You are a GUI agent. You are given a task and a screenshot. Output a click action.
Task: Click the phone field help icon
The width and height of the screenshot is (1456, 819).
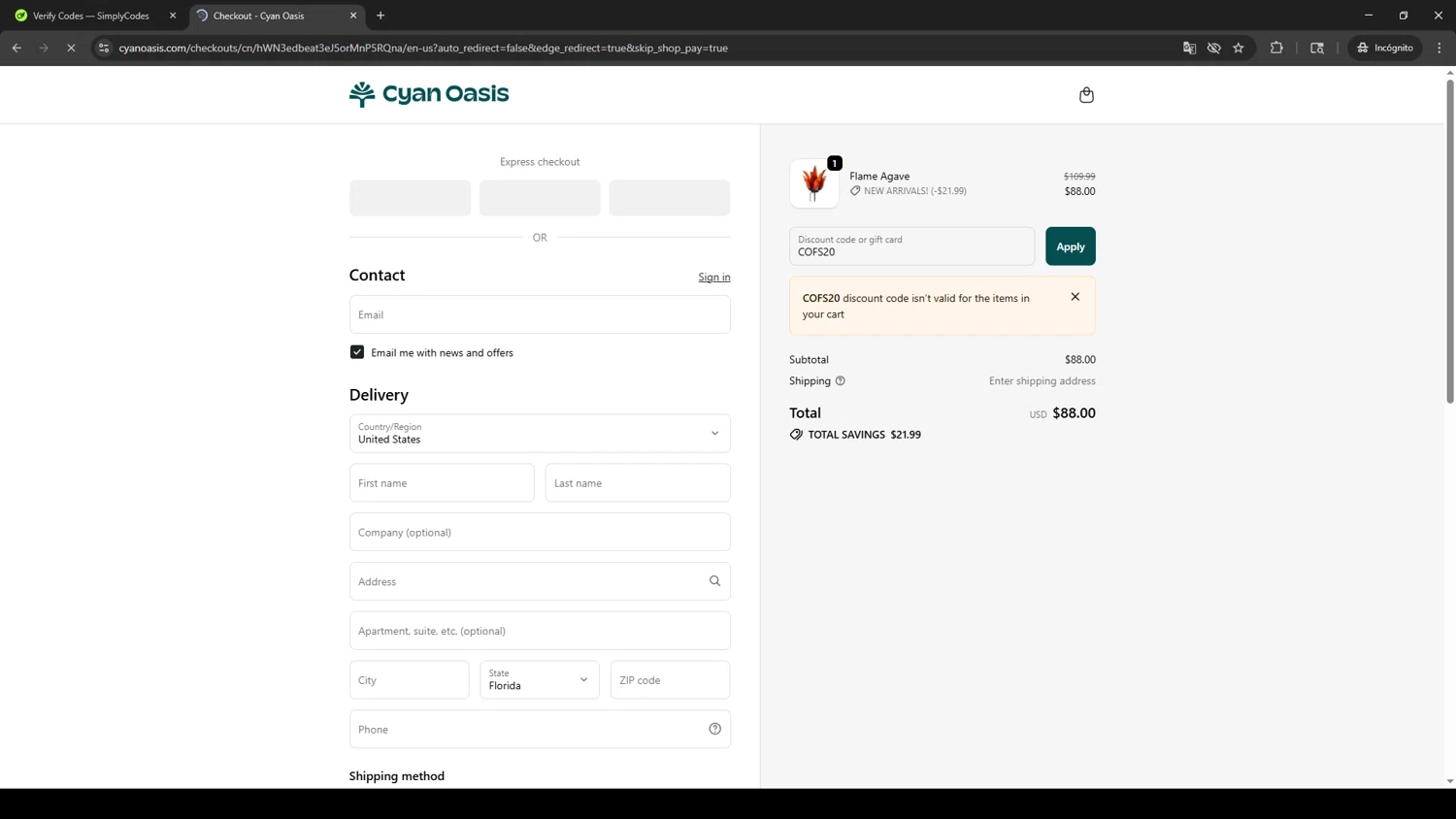(714, 729)
